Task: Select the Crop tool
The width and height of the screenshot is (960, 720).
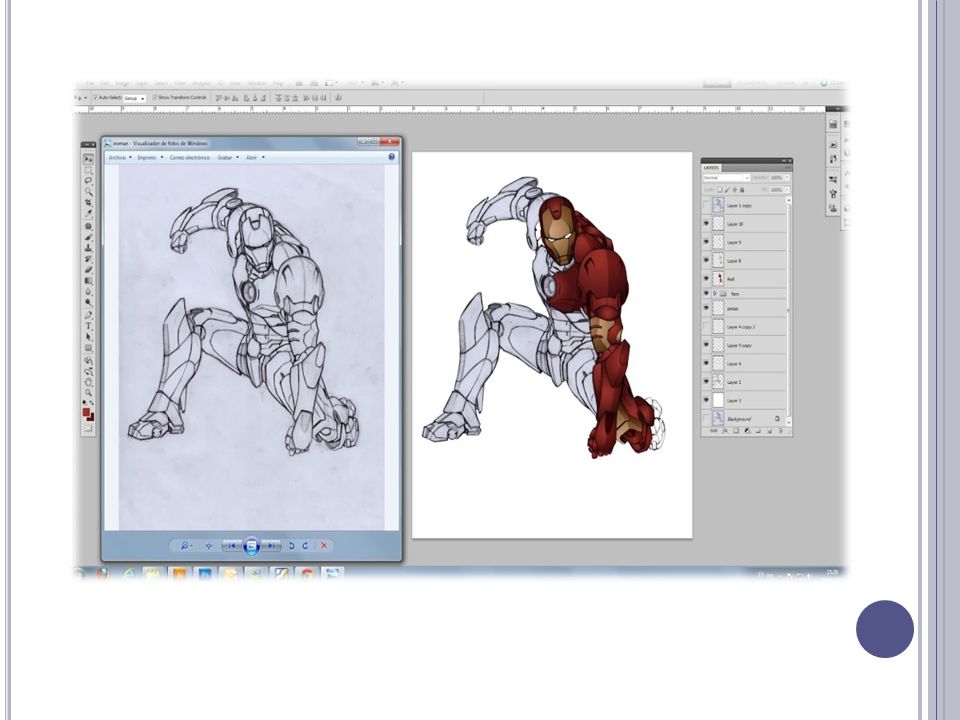Action: click(x=88, y=202)
